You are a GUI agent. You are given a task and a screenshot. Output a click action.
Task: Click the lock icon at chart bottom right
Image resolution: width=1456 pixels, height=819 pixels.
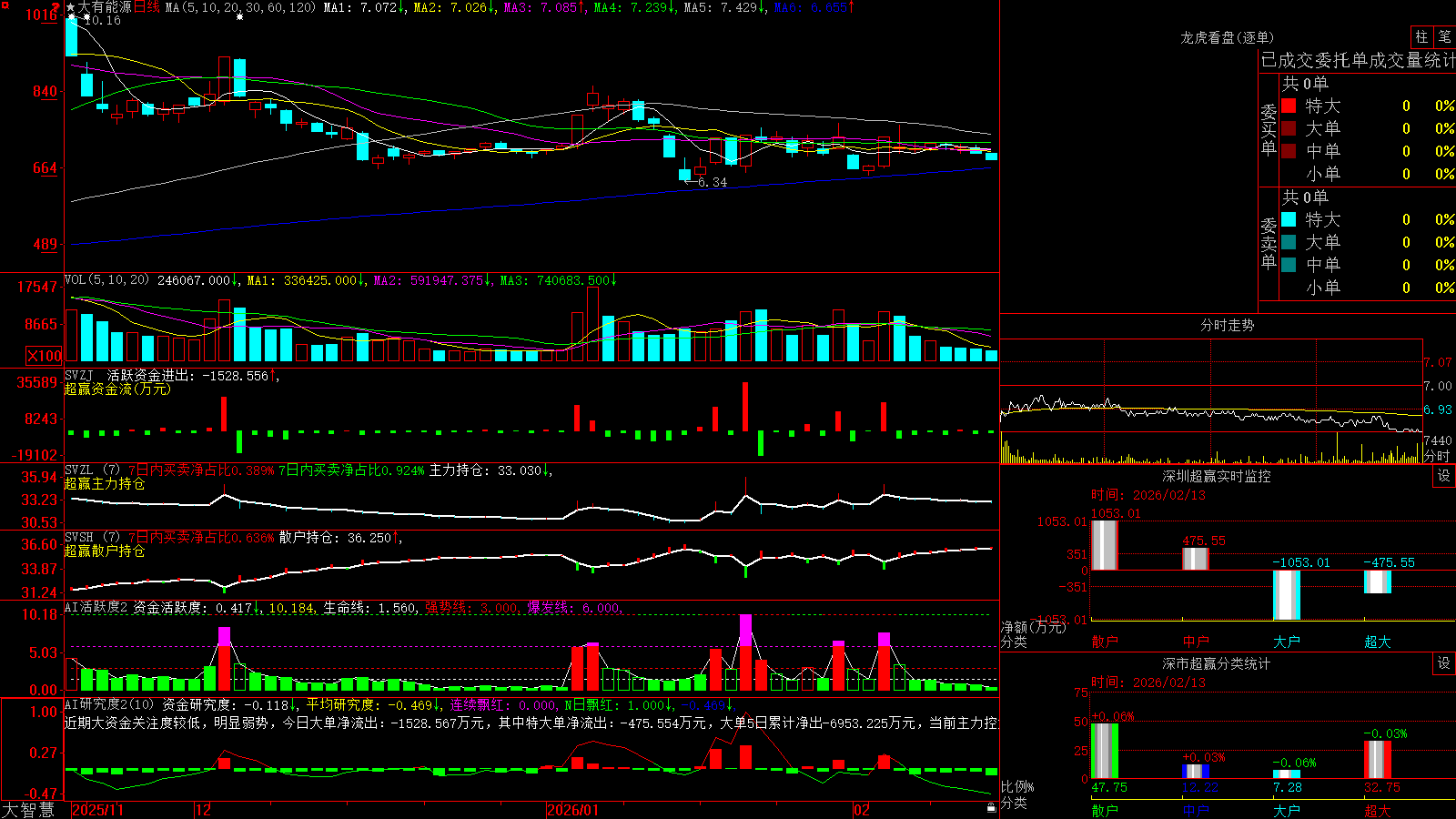(x=991, y=807)
